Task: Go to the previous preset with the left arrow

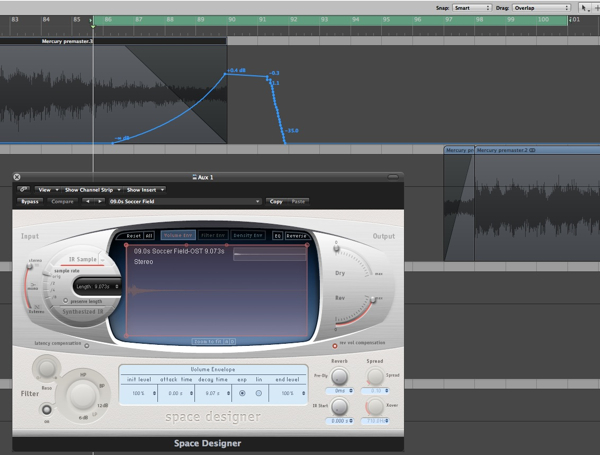Action: (x=88, y=201)
